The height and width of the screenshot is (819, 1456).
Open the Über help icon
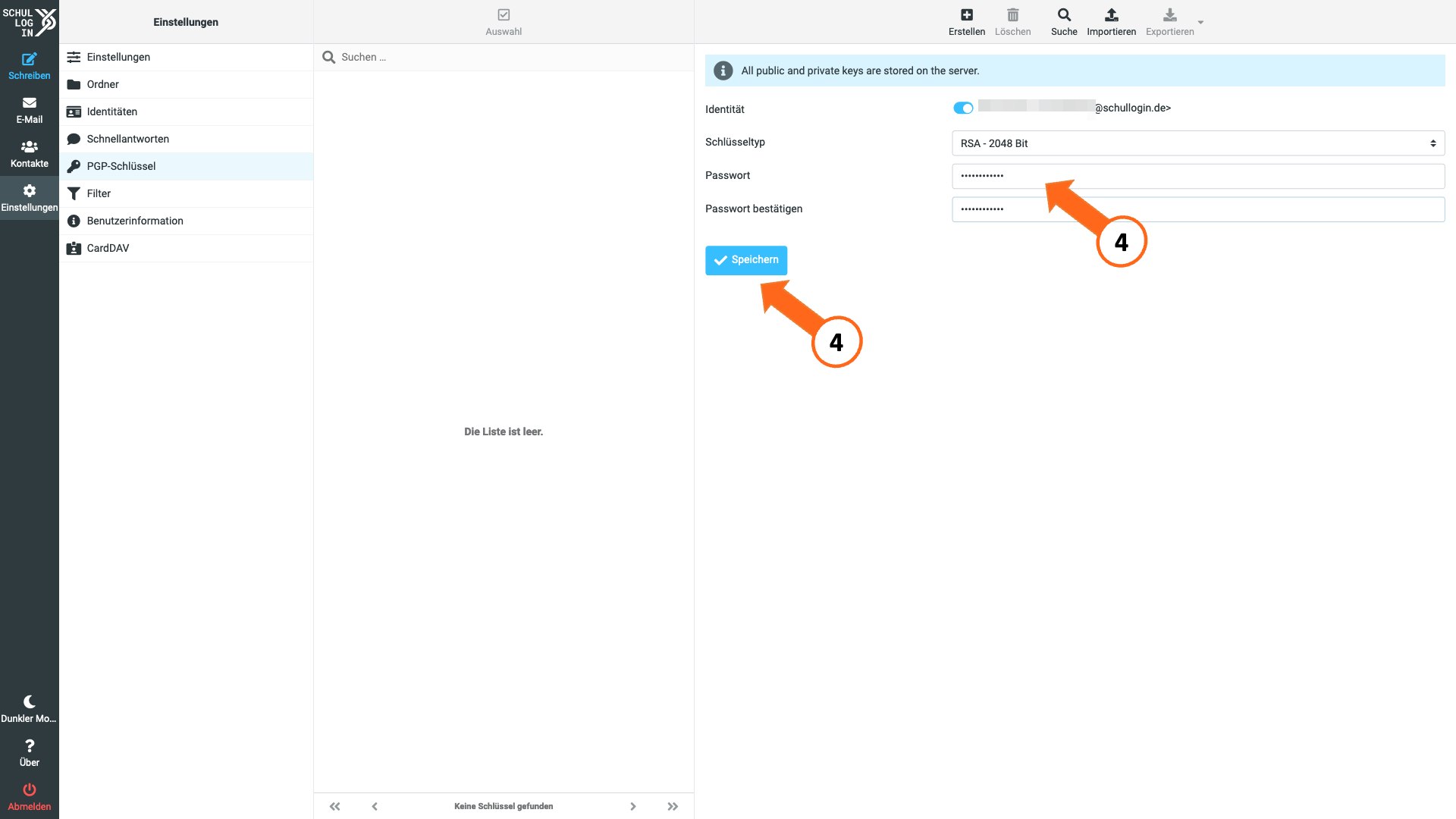point(30,745)
